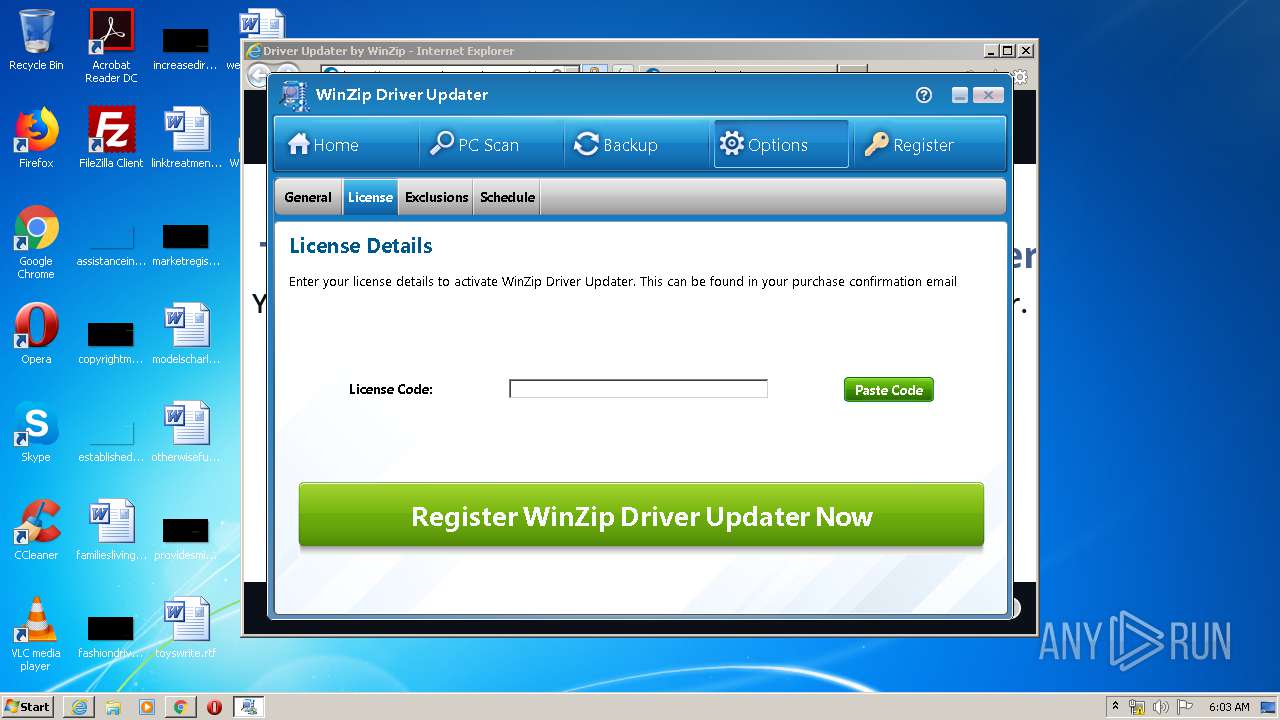This screenshot has width=1280, height=720.
Task: Select the marketregis... desktop file
Action: tap(186, 242)
